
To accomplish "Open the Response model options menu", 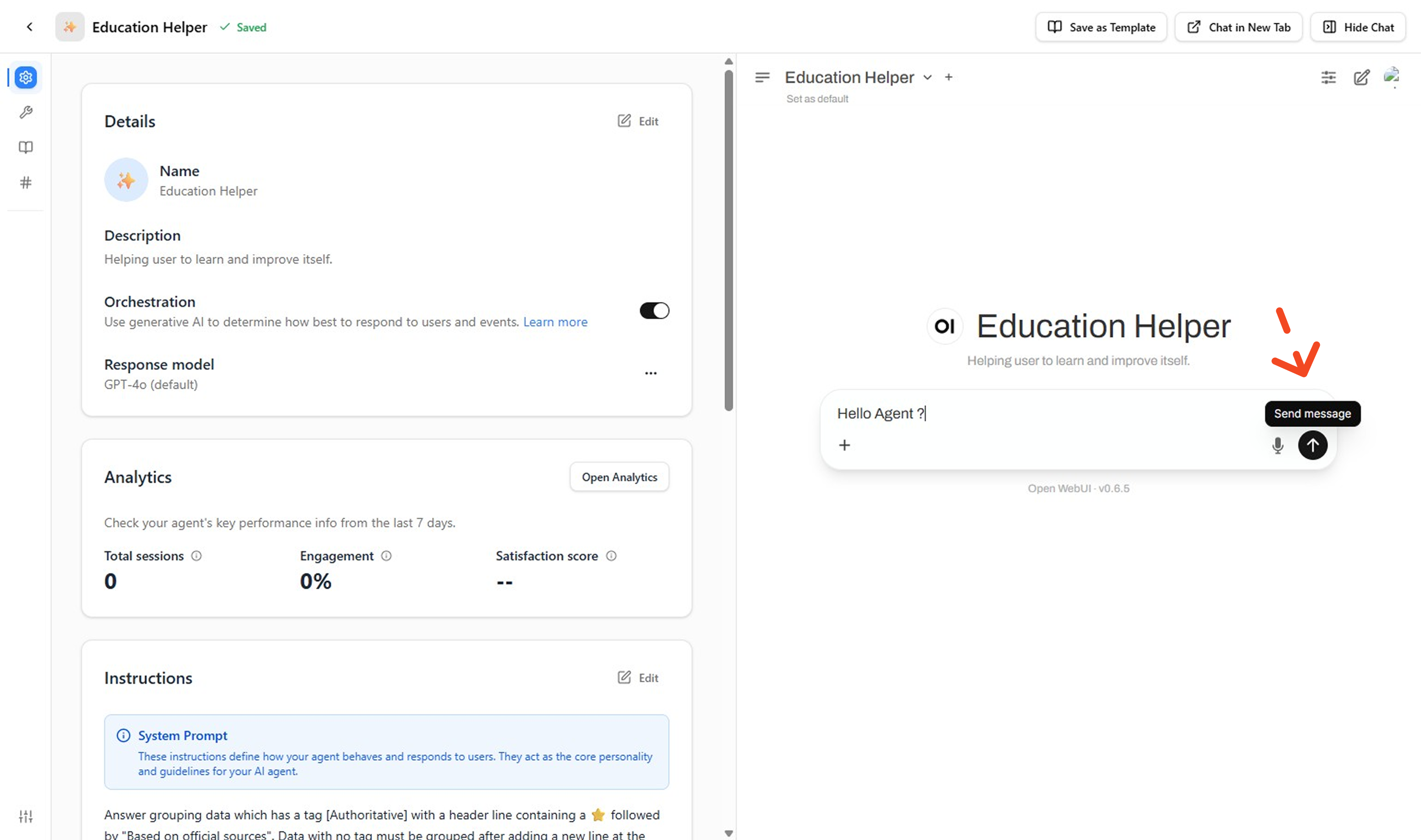I will [650, 373].
